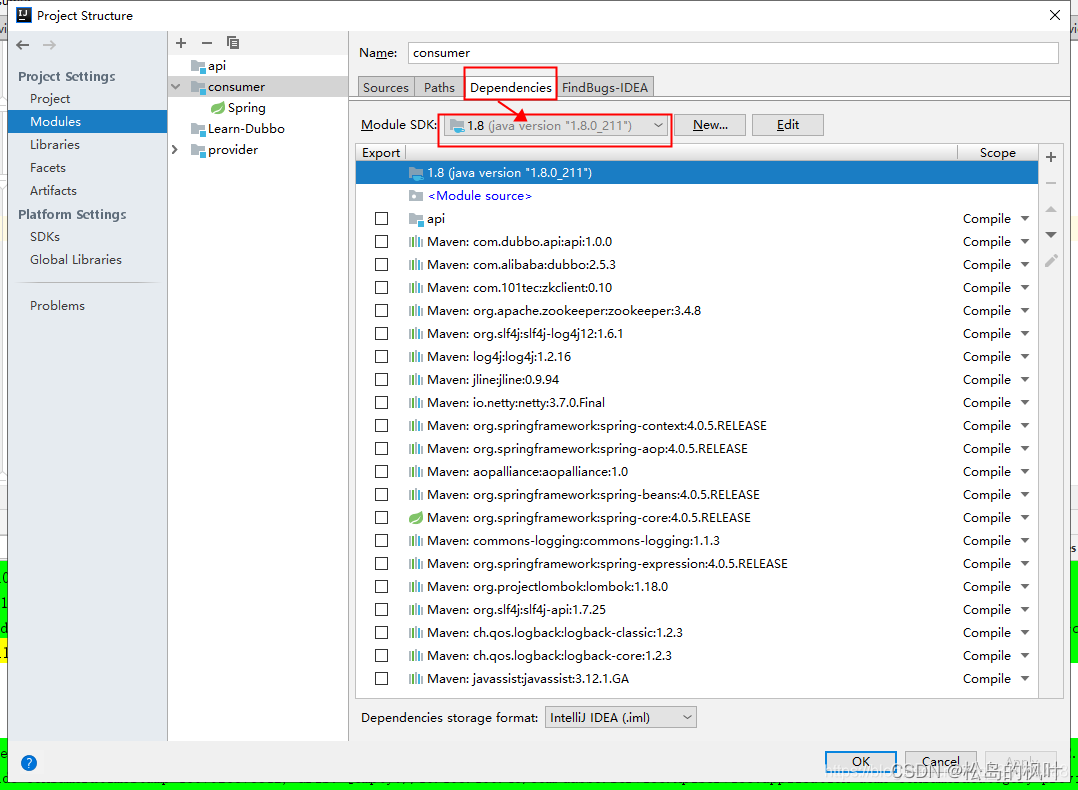
Task: Click the copy module icon in the toolbar
Action: tap(233, 43)
